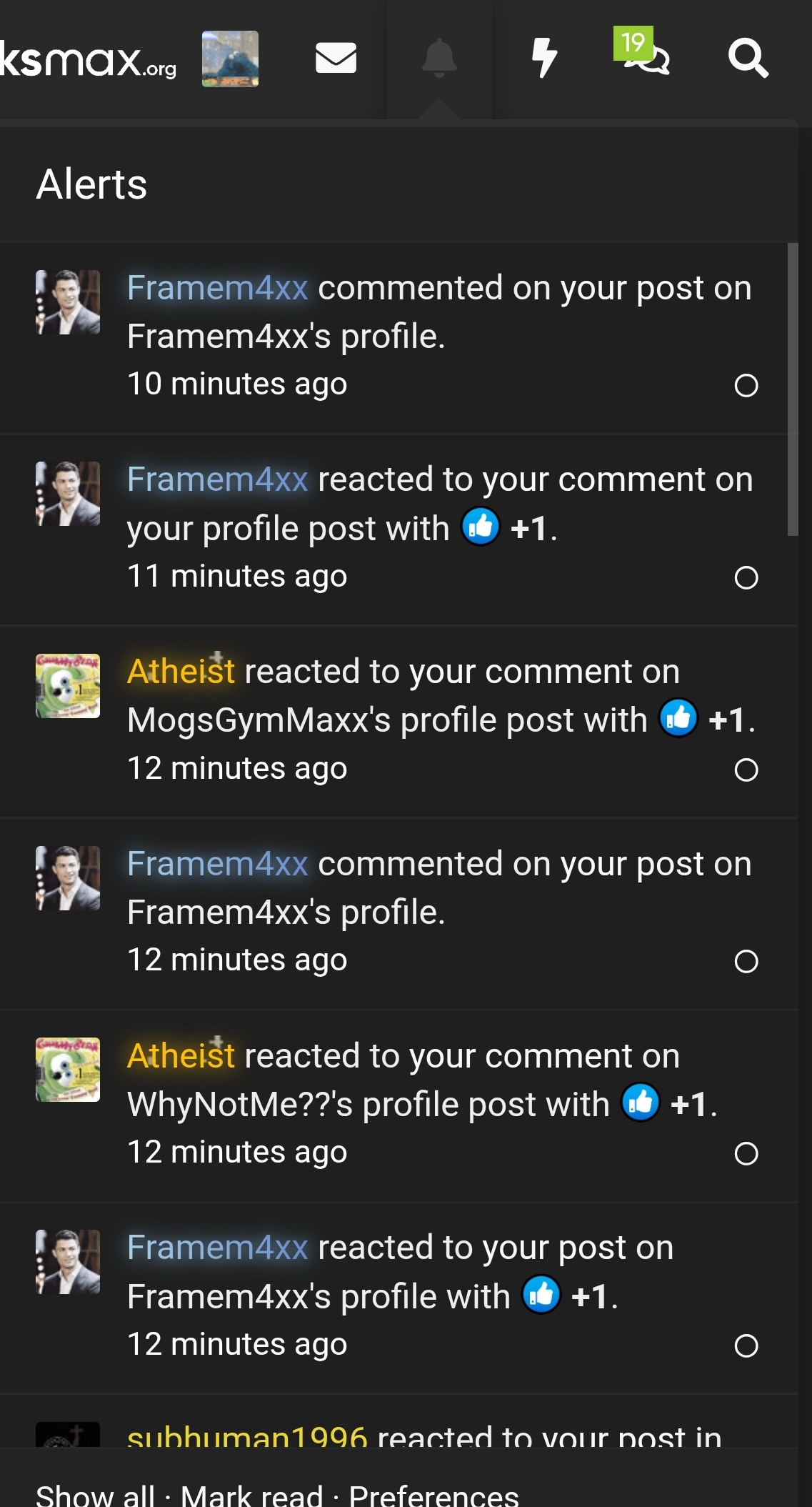The image size is (812, 1507).
Task: Open the inbox envelope icon
Action: (x=336, y=58)
